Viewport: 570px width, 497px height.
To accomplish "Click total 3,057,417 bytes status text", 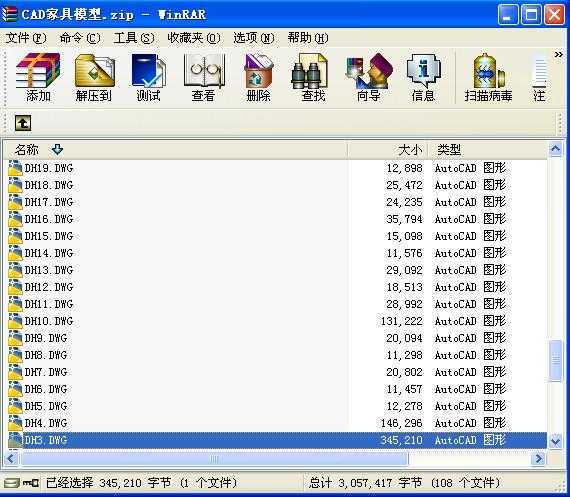I will [405, 483].
